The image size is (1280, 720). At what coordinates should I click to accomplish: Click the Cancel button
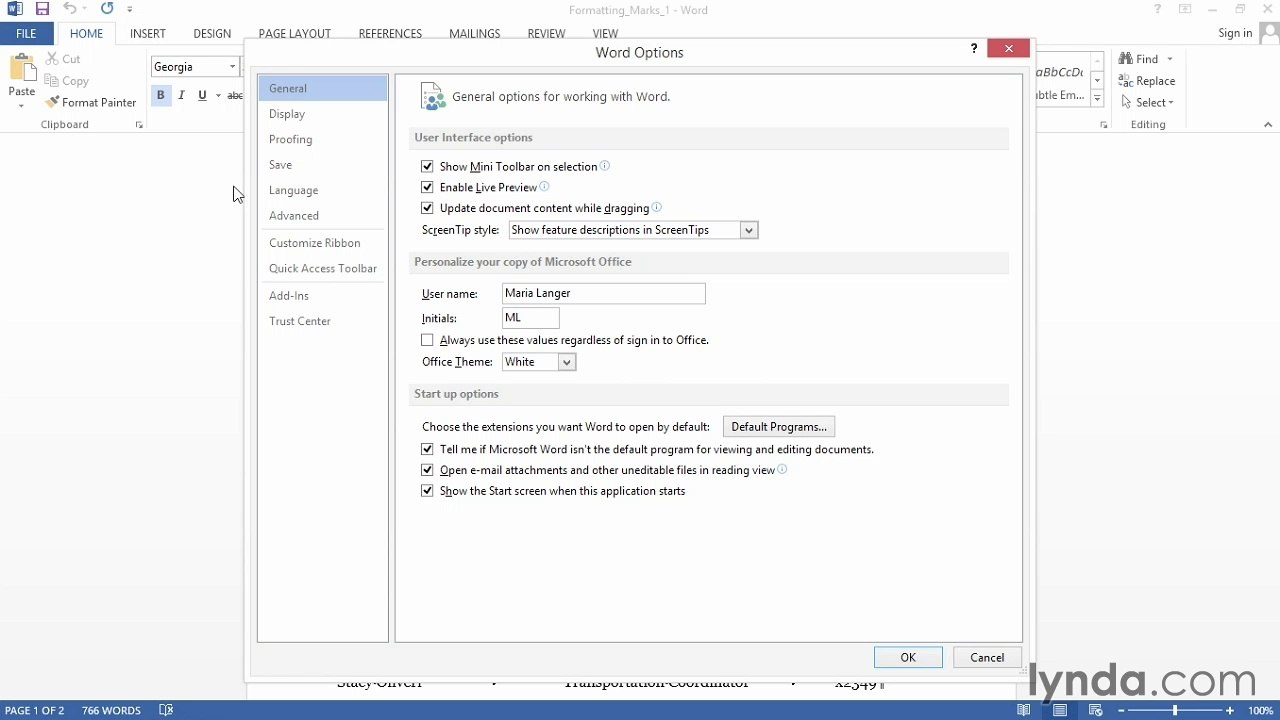click(x=987, y=657)
